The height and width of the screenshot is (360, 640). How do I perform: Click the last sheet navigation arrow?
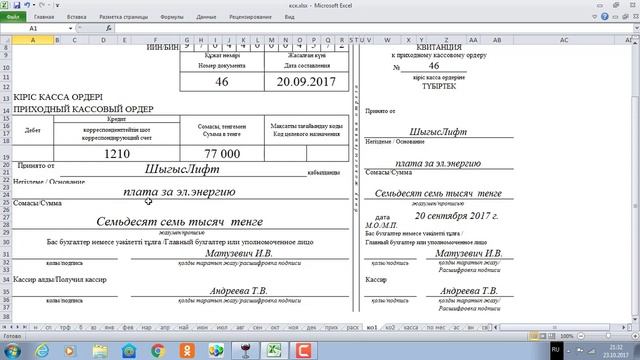click(x=24, y=327)
